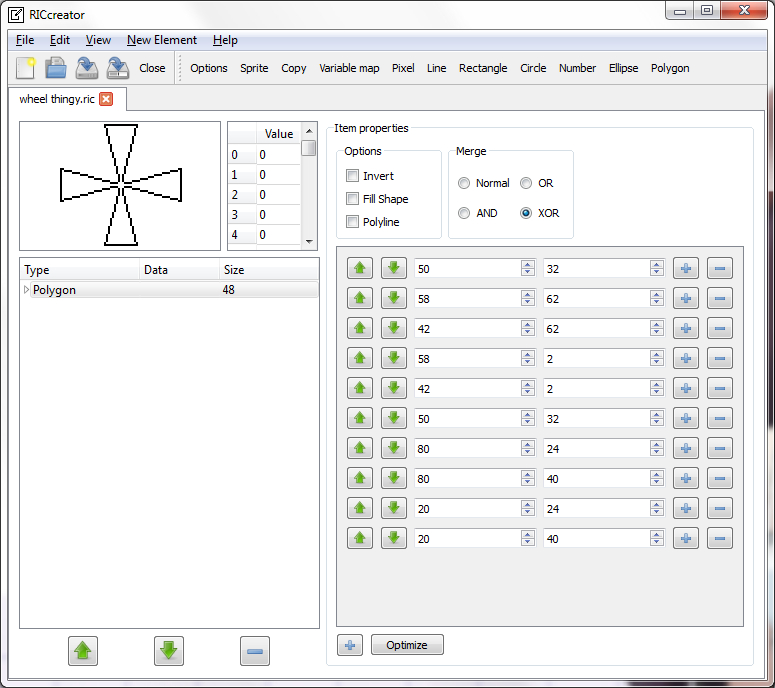This screenshot has width=775, height=688.
Task: Click the New file icon in toolbar
Action: tap(26, 68)
